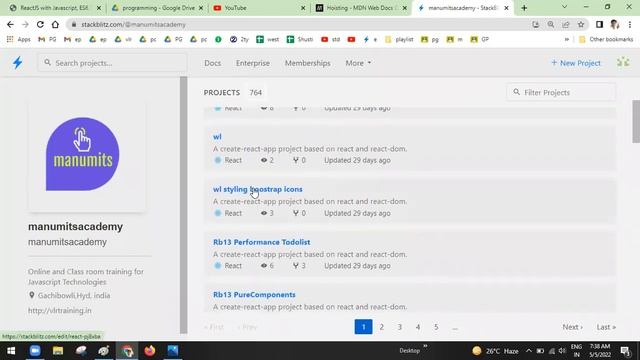This screenshot has width=640, height=360.
Task: Open the Apps bookmark shortcut
Action: click(x=19, y=39)
